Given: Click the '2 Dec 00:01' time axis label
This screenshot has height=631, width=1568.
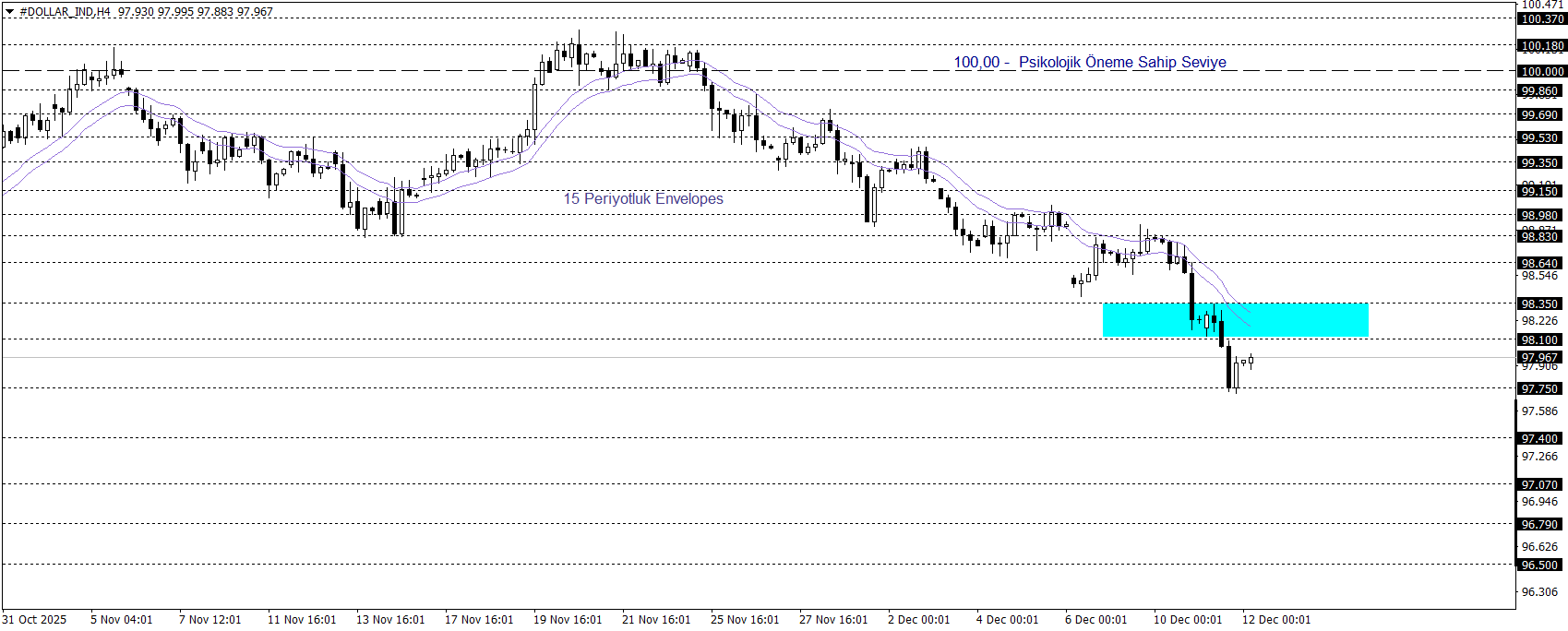Looking at the screenshot, I should [x=918, y=619].
